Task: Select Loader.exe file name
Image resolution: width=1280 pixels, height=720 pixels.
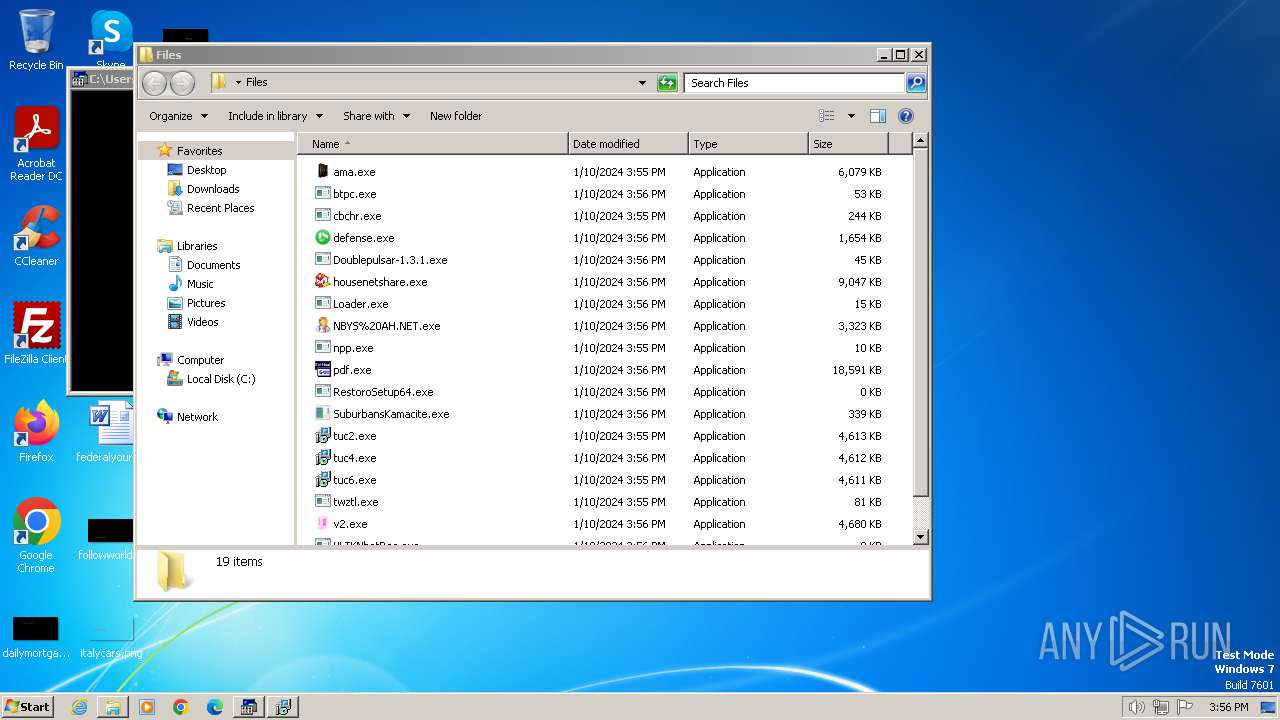Action: (x=360, y=304)
